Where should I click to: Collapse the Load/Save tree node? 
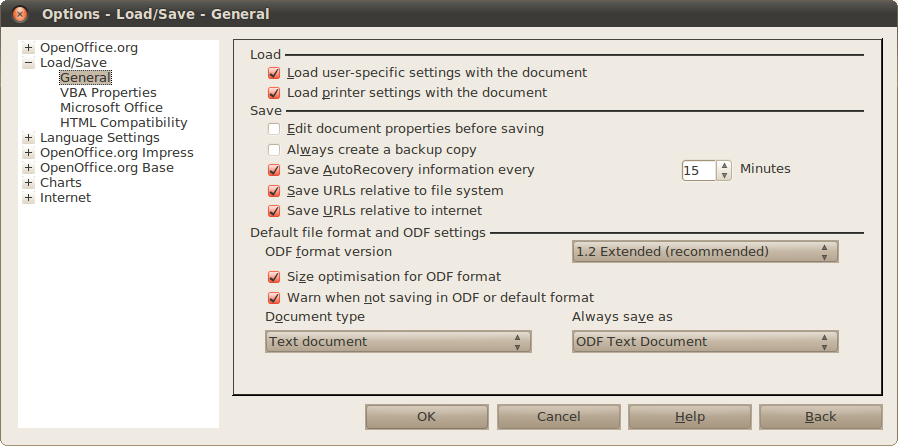tap(29, 63)
